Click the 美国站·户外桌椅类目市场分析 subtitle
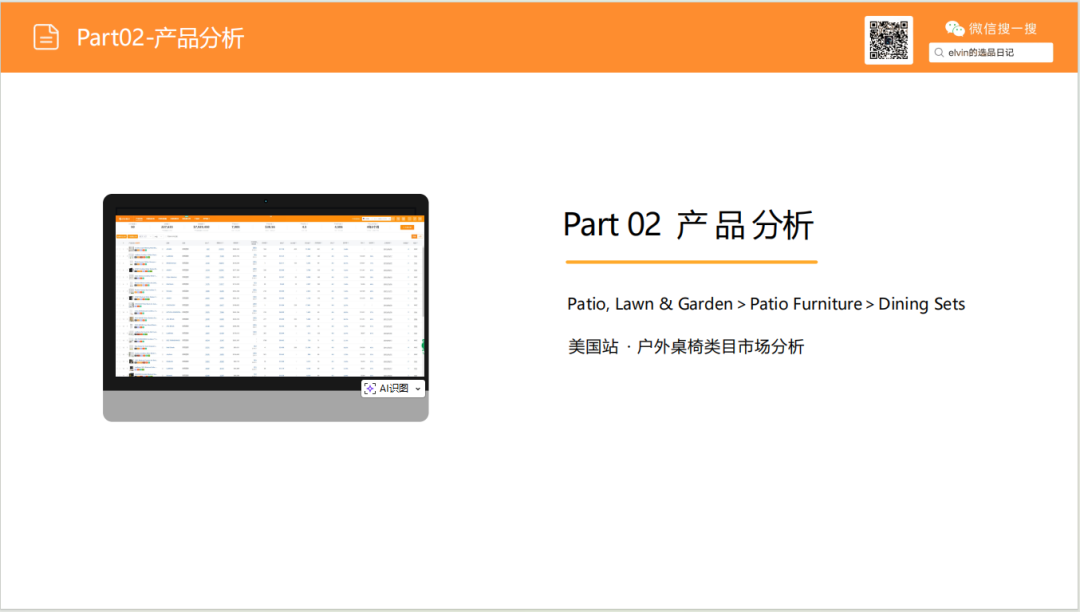This screenshot has width=1080, height=612. click(685, 346)
